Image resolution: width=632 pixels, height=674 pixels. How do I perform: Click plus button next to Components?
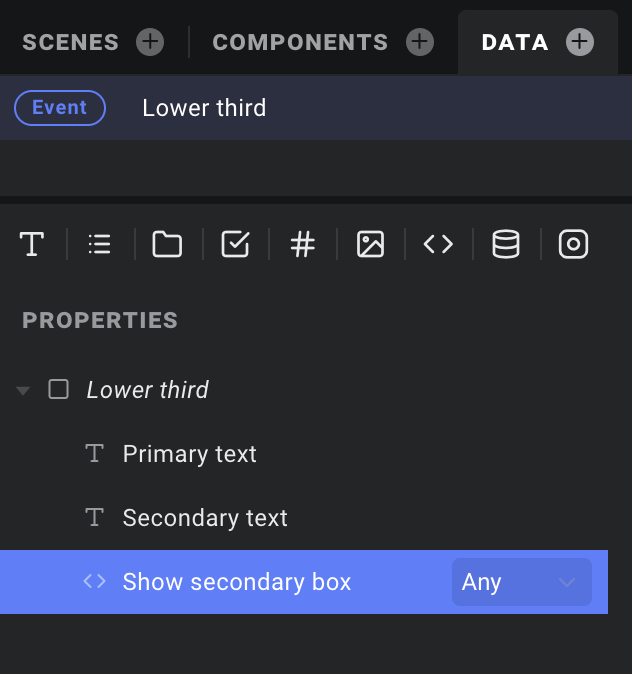click(420, 42)
